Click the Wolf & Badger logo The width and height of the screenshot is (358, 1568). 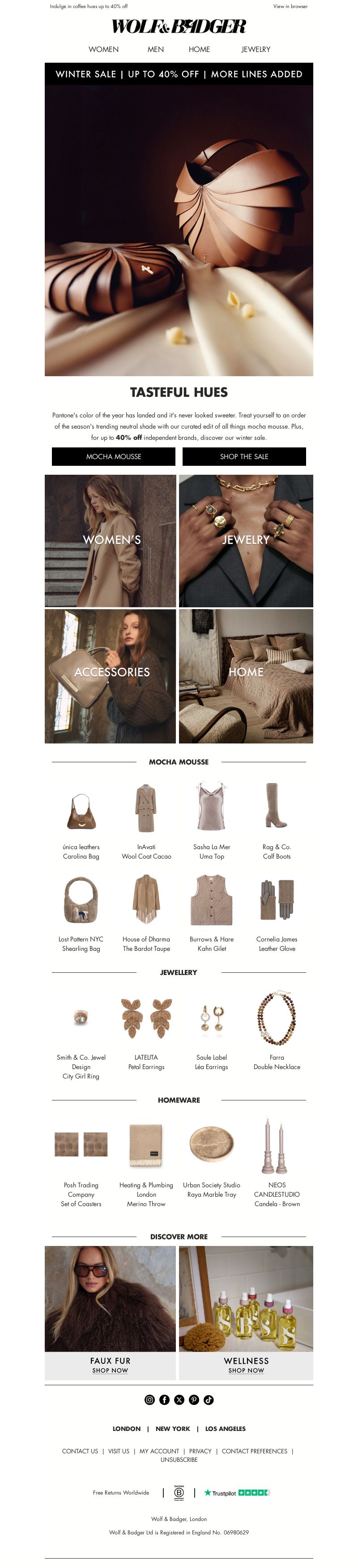(x=179, y=26)
